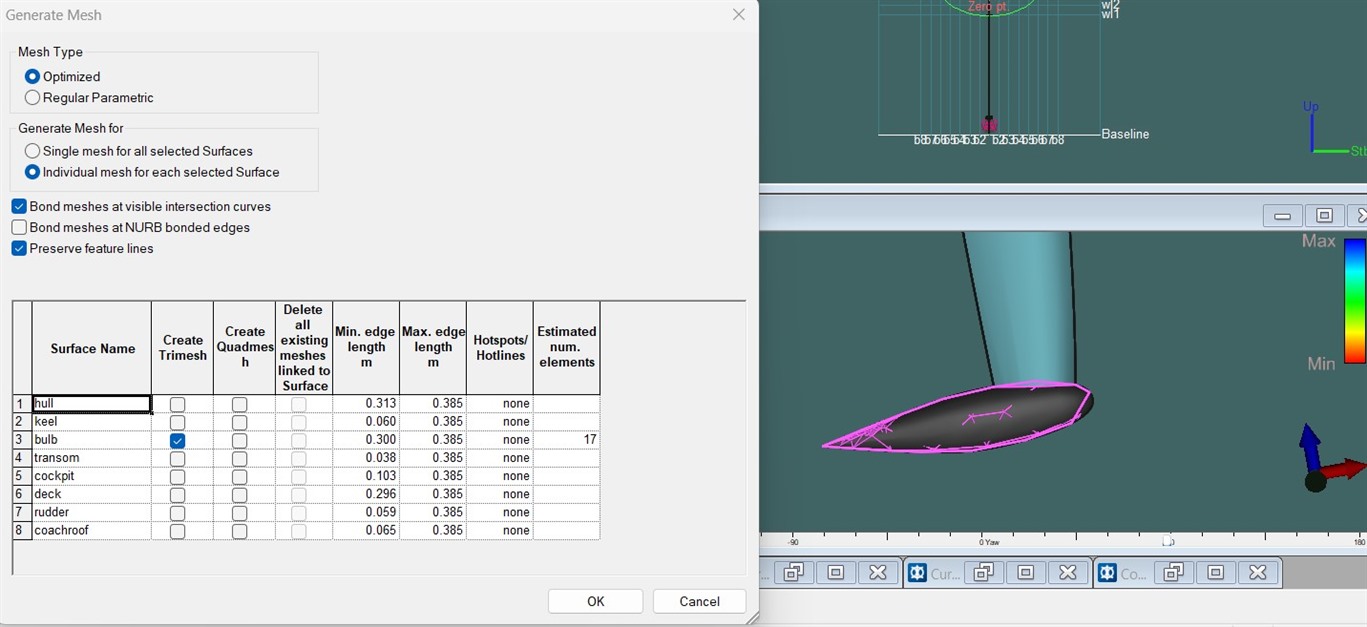This screenshot has width=1367, height=627.
Task: Click bulb estimated elements value 17
Action: coord(567,440)
